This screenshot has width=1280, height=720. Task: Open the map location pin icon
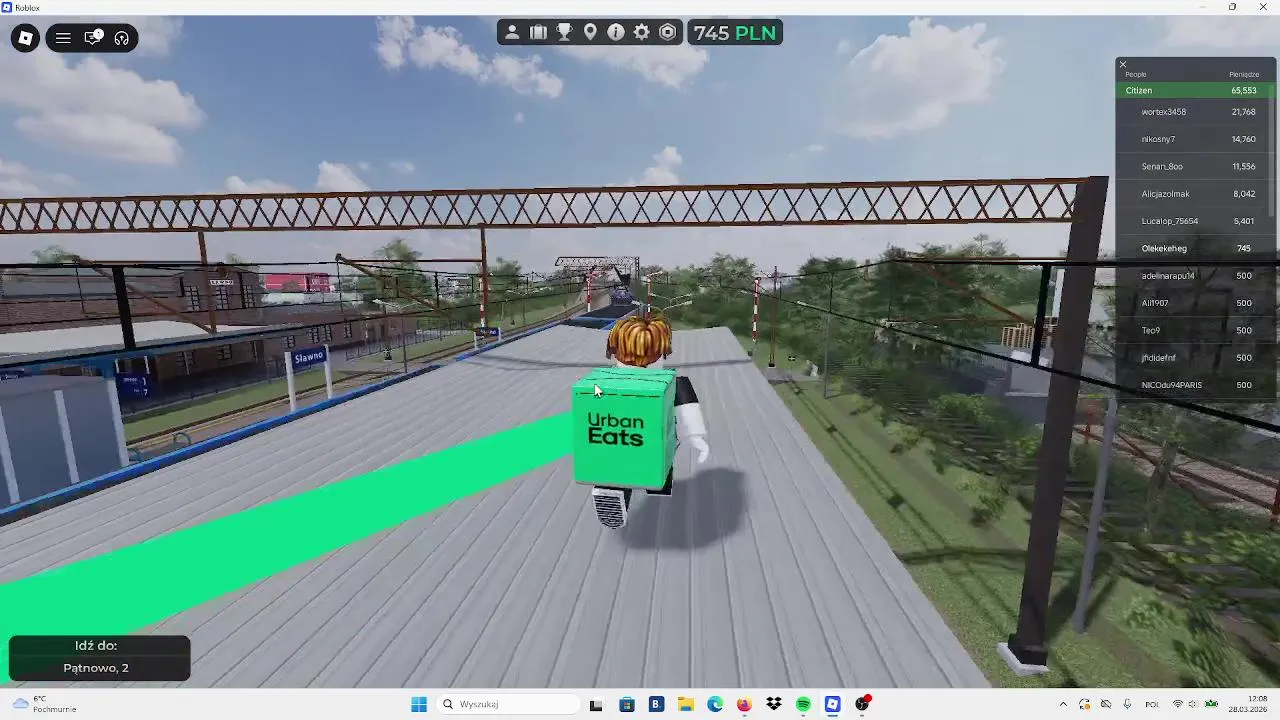pos(590,33)
